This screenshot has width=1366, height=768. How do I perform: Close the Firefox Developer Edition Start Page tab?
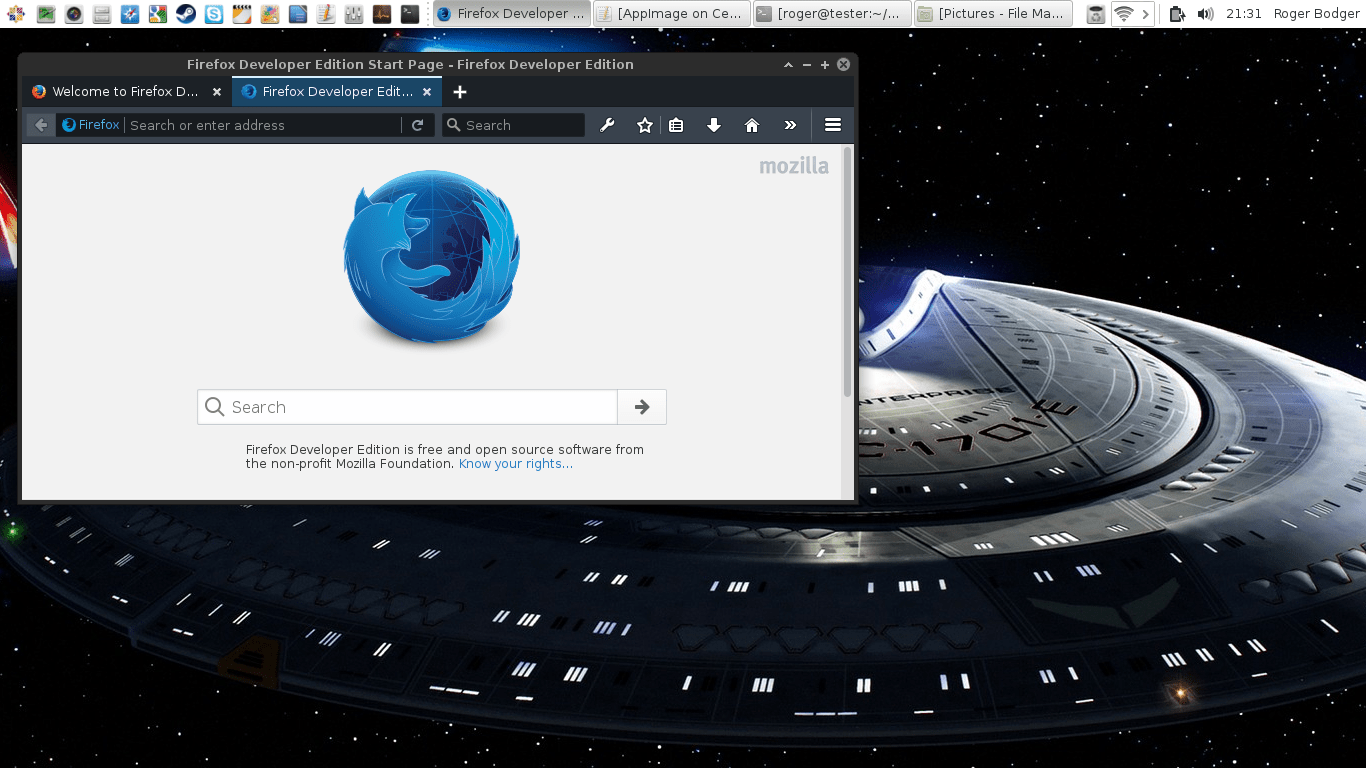point(427,92)
